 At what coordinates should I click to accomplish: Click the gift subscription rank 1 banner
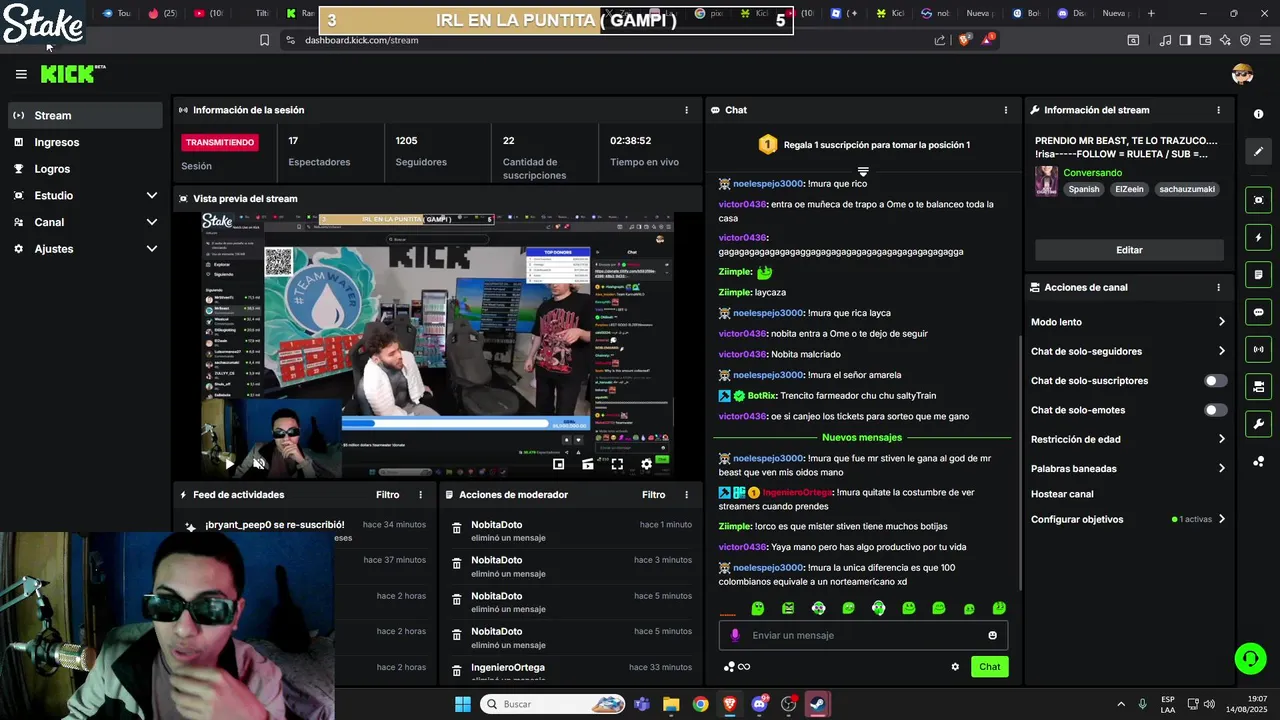tap(863, 145)
